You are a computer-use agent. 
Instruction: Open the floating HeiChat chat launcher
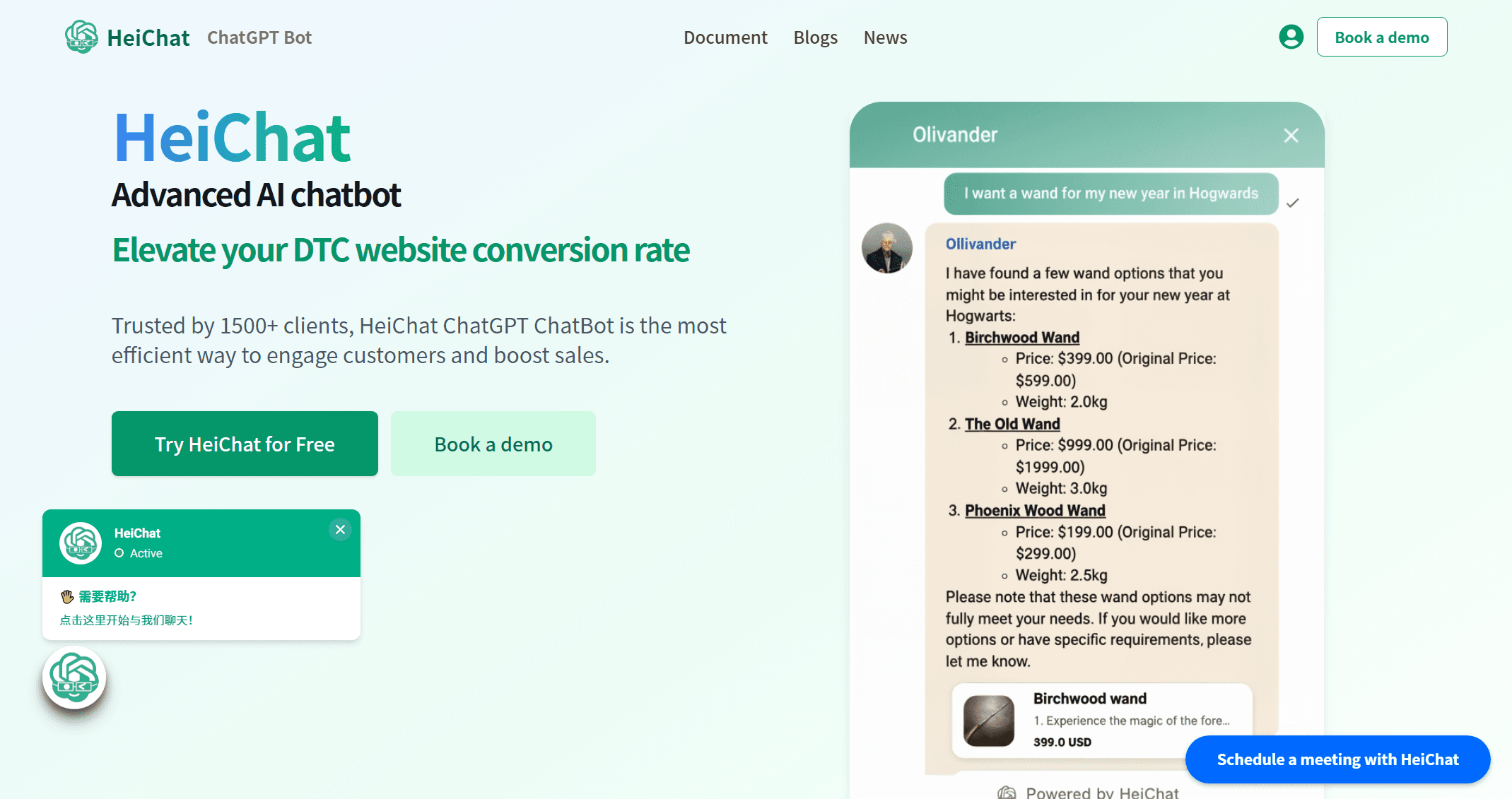(x=74, y=677)
